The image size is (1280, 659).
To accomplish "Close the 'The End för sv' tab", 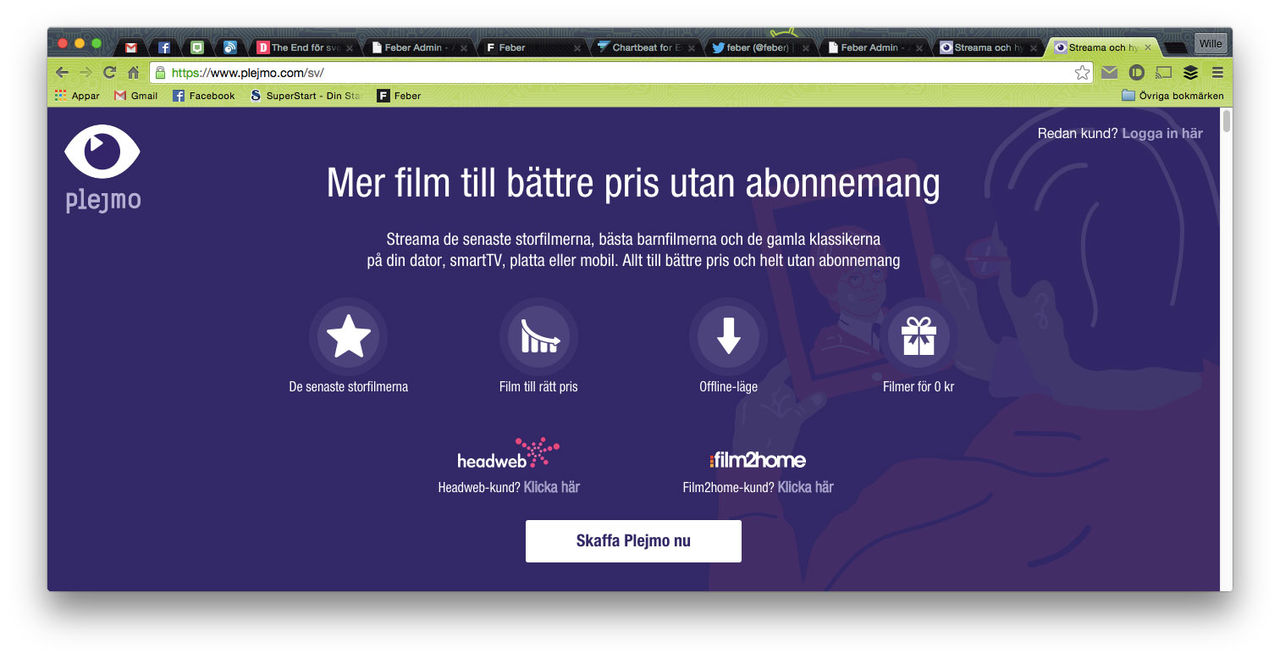I will tap(349, 48).
